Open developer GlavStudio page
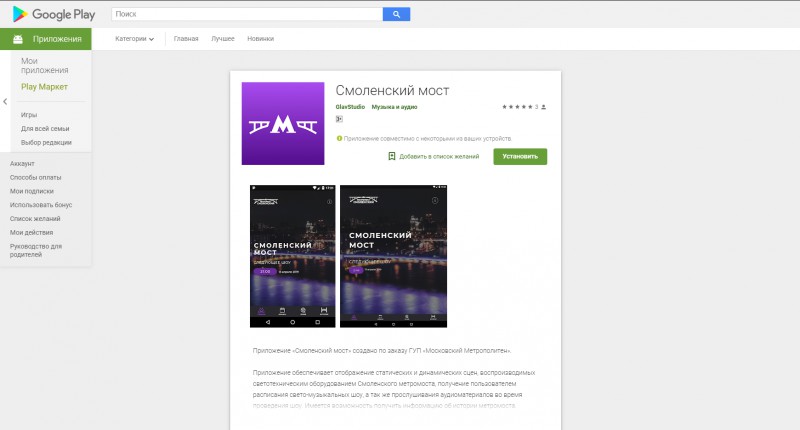Image resolution: width=800 pixels, height=430 pixels. [350, 107]
